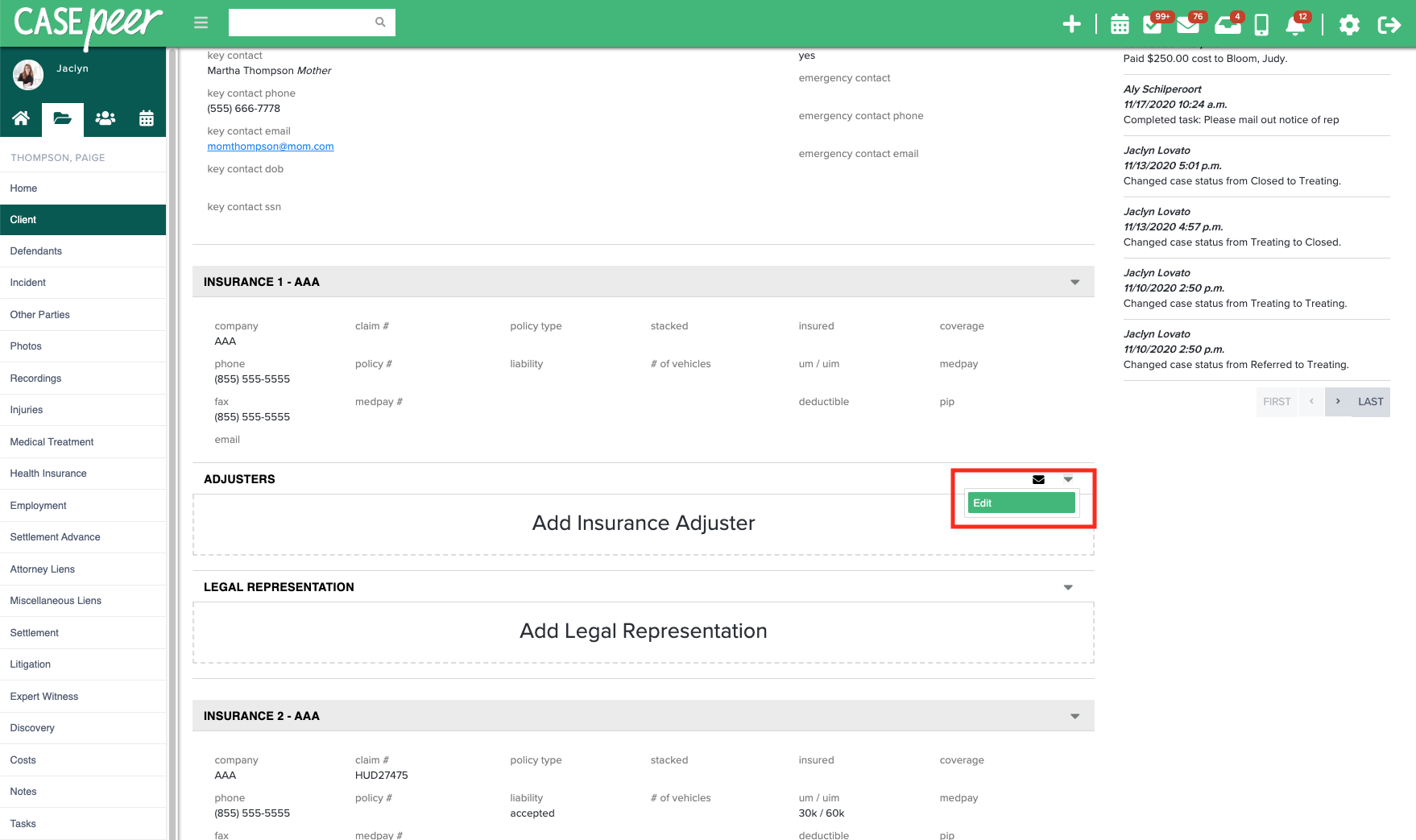The width and height of the screenshot is (1416, 840).
Task: Open the calendar icon in the top toolbar
Action: 1119,24
